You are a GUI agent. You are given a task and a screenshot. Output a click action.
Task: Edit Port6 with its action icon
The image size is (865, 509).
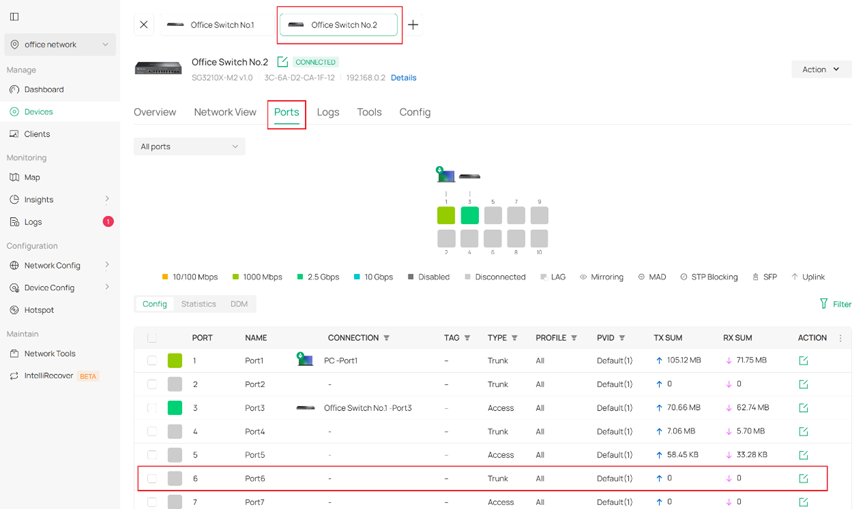[803, 479]
